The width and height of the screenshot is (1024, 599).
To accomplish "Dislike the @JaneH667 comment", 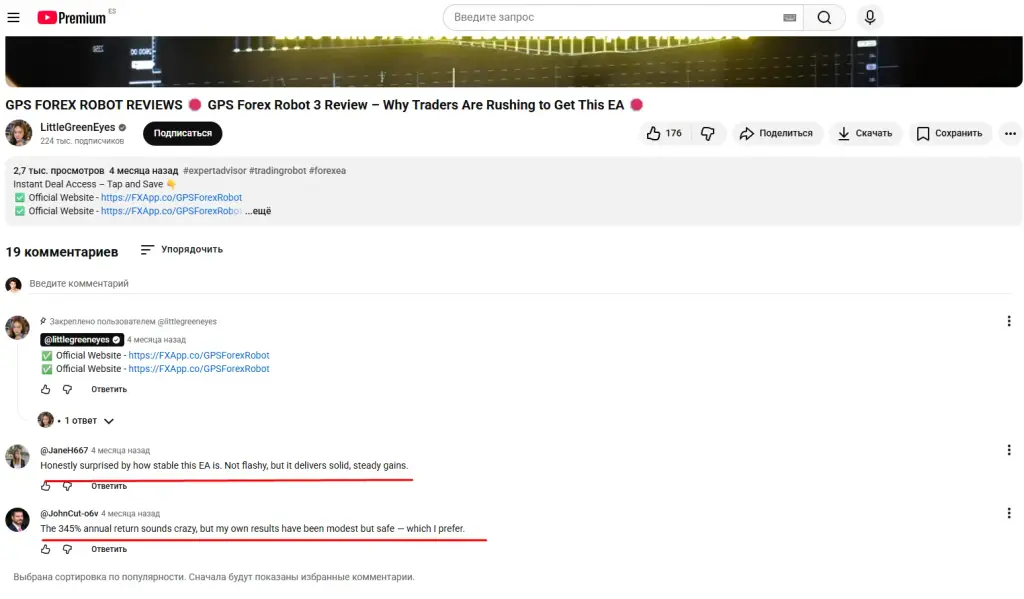I will pyautogui.click(x=67, y=486).
